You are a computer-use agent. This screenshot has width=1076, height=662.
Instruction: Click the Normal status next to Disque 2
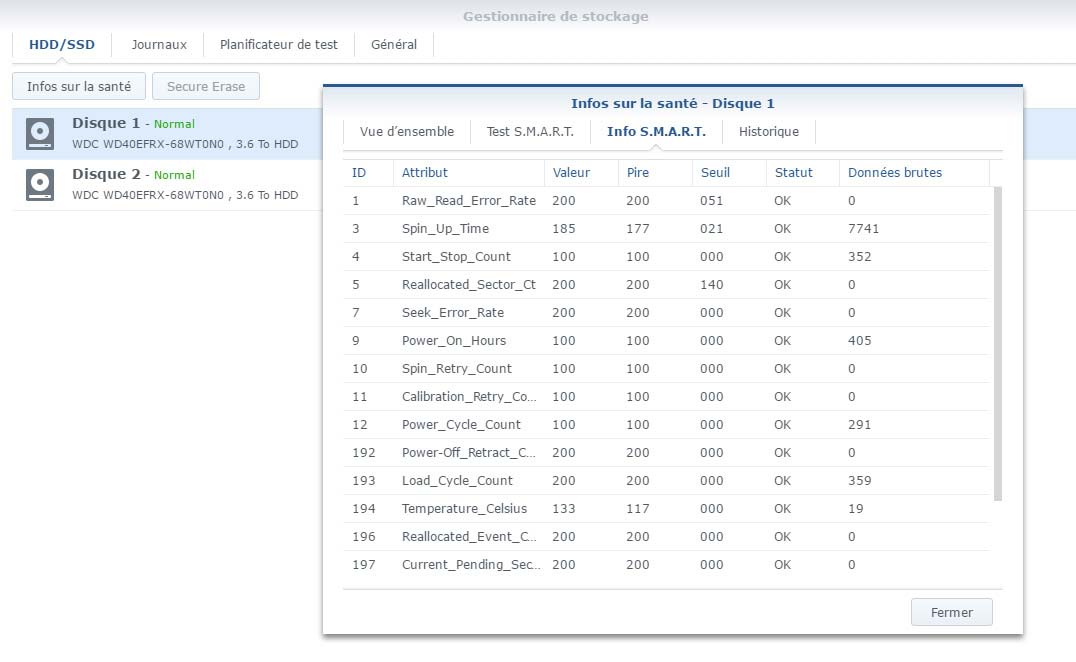point(174,175)
